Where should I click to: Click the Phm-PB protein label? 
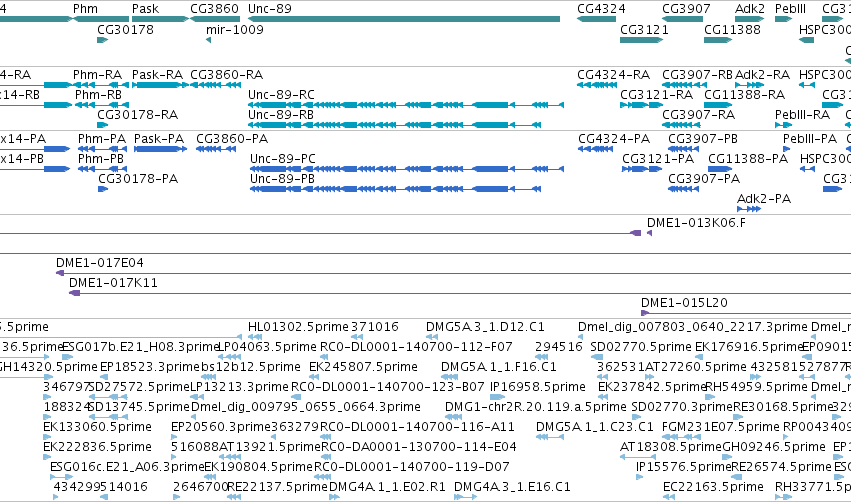pos(101,158)
